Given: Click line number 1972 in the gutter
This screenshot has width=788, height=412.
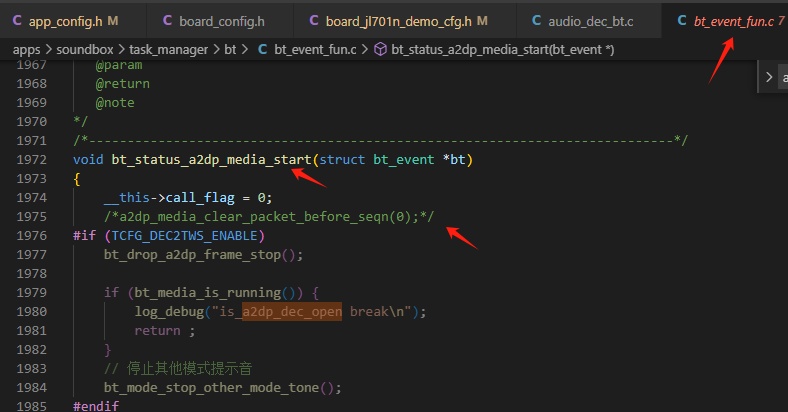Looking at the screenshot, I should [x=32, y=160].
